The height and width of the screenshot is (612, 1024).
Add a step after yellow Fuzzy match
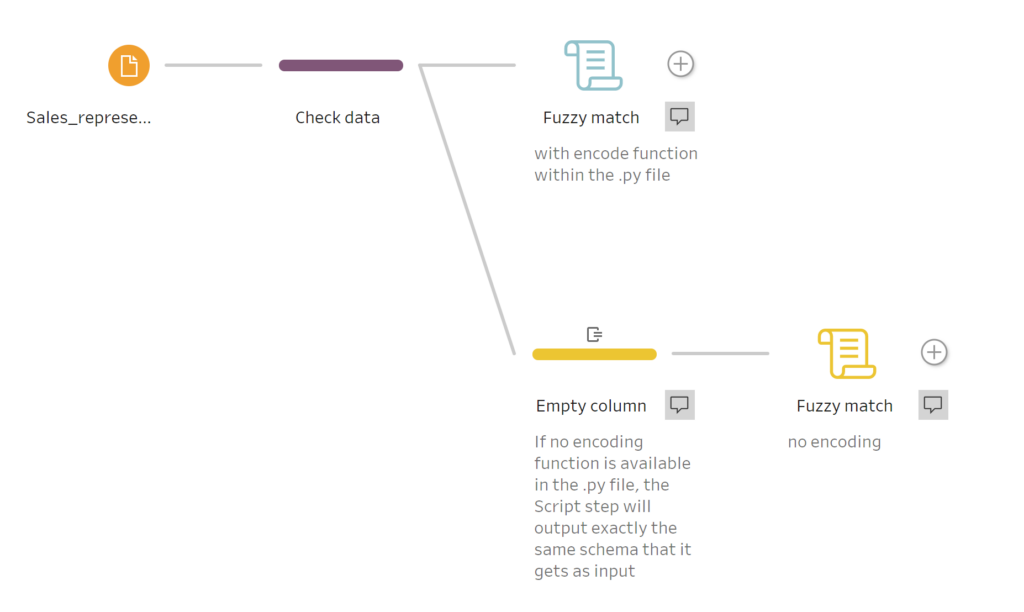click(x=934, y=352)
